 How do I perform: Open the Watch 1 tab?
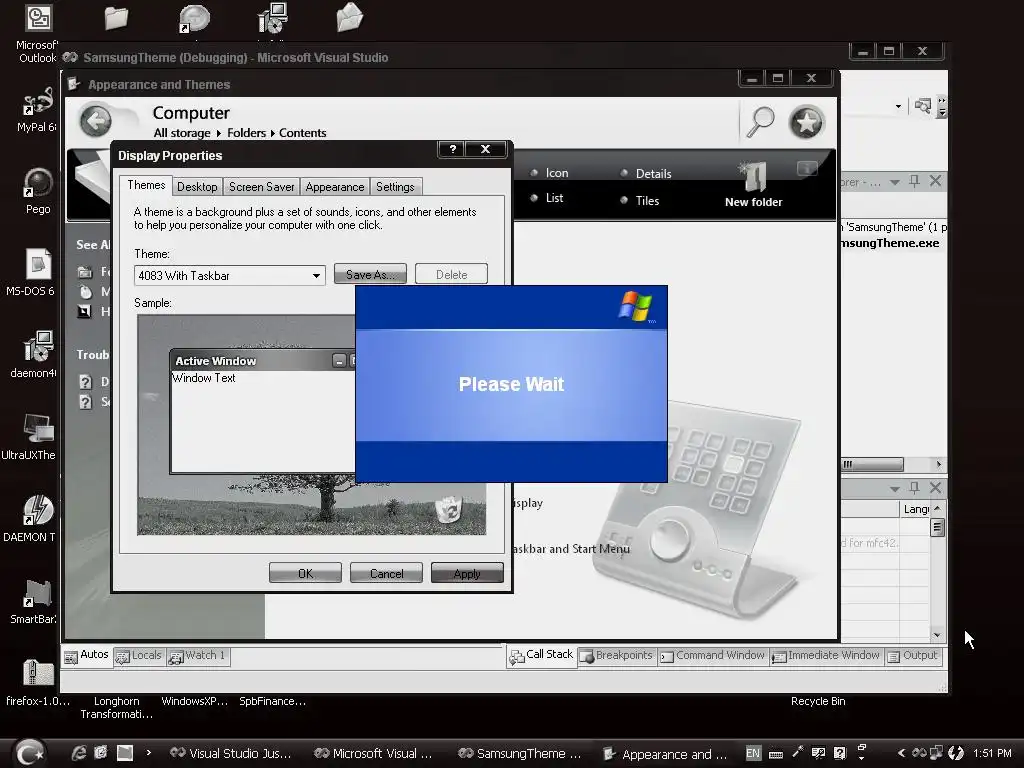coord(197,656)
